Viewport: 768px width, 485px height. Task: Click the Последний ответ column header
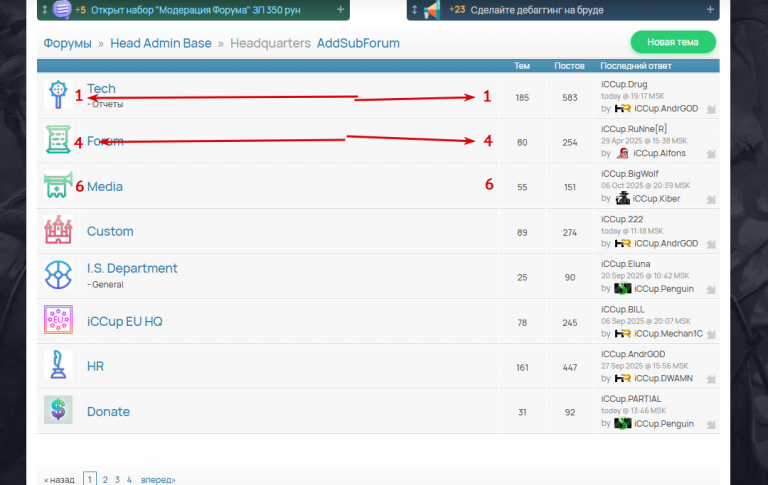tap(636, 66)
